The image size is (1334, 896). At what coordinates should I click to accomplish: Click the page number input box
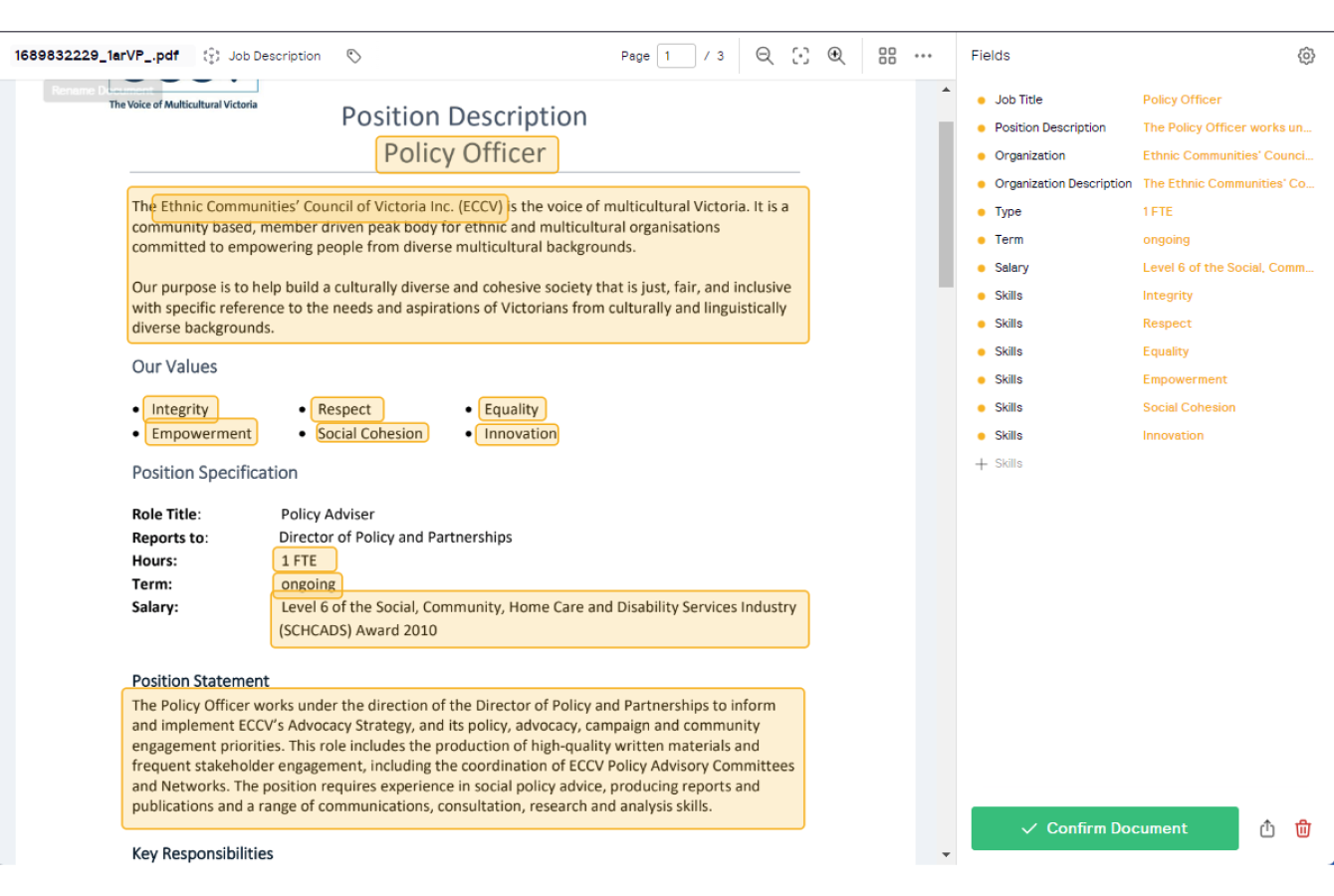tap(676, 56)
